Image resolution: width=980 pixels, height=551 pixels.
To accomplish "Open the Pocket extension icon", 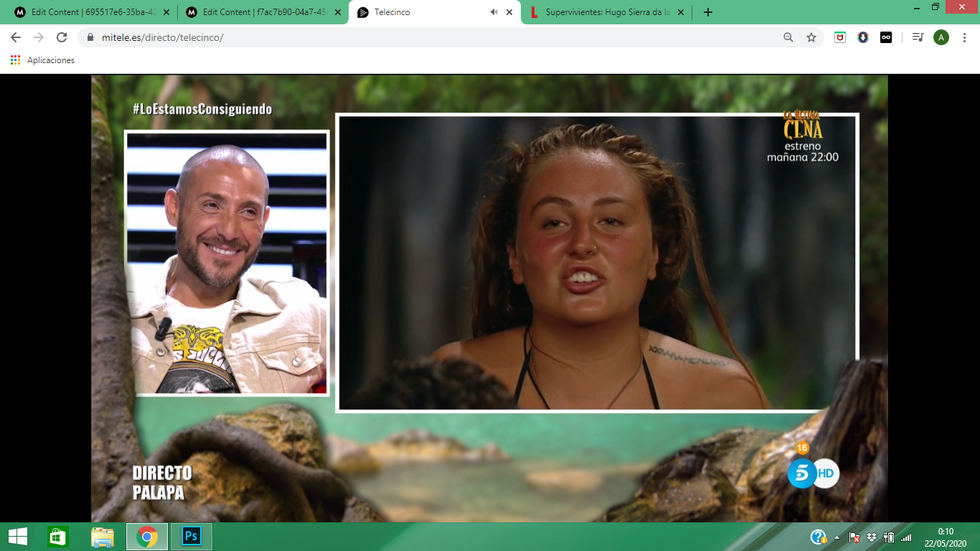I will [840, 37].
